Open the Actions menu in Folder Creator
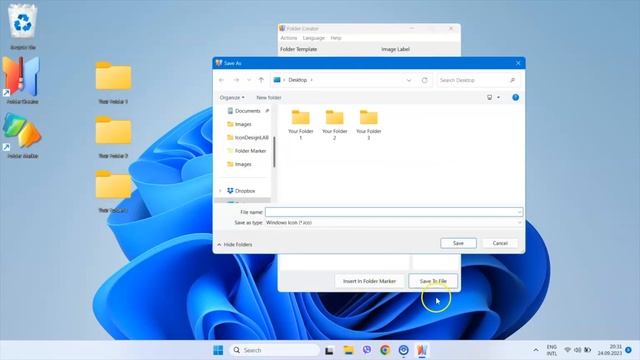The width and height of the screenshot is (640, 360). (x=289, y=38)
